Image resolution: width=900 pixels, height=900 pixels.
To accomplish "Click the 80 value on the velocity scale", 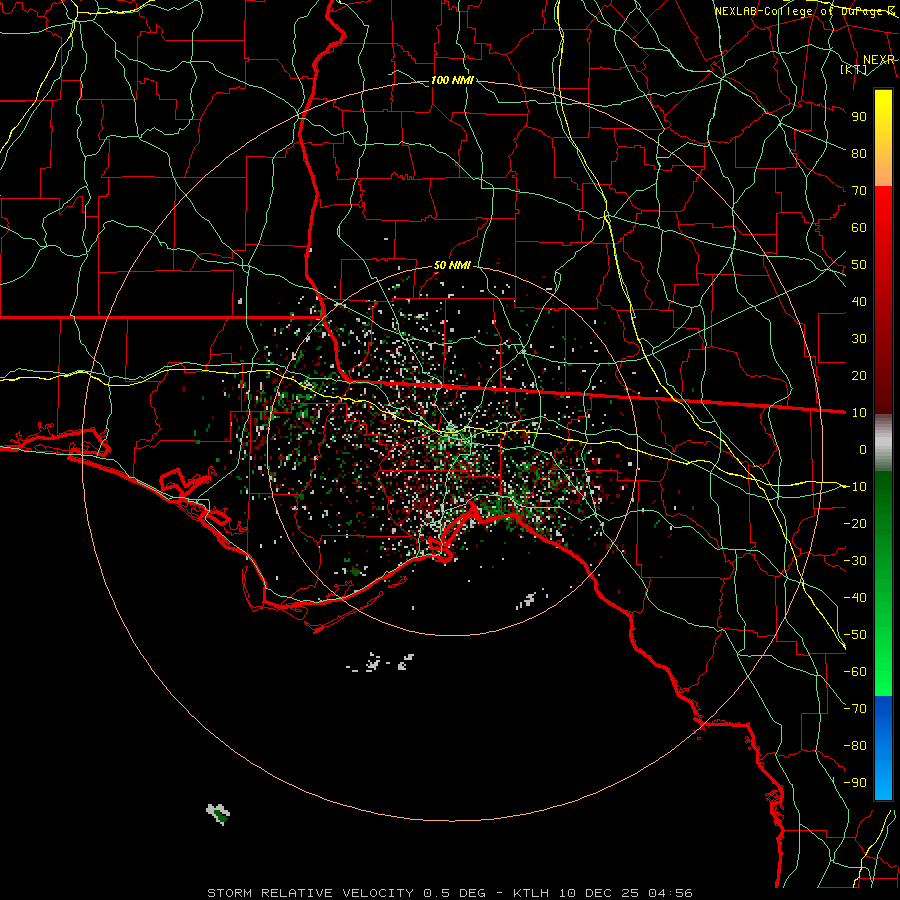I will 859,153.
